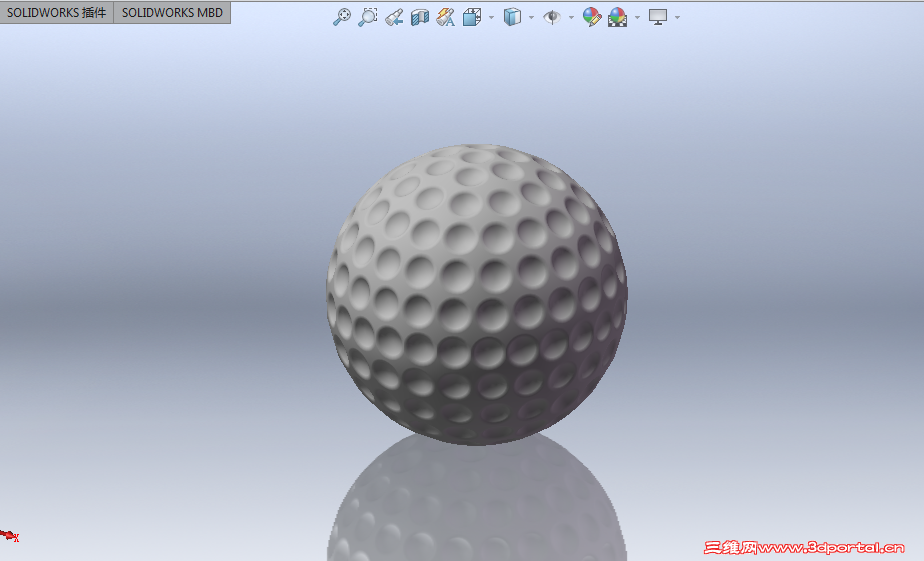Expand the Display Style dropdown arrow
This screenshot has height=561, width=924.
[532, 18]
